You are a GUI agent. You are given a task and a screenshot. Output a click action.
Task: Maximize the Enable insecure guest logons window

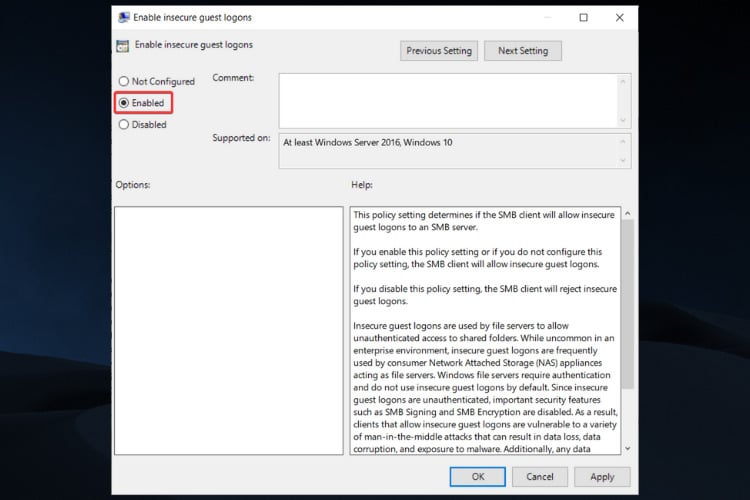coord(584,18)
